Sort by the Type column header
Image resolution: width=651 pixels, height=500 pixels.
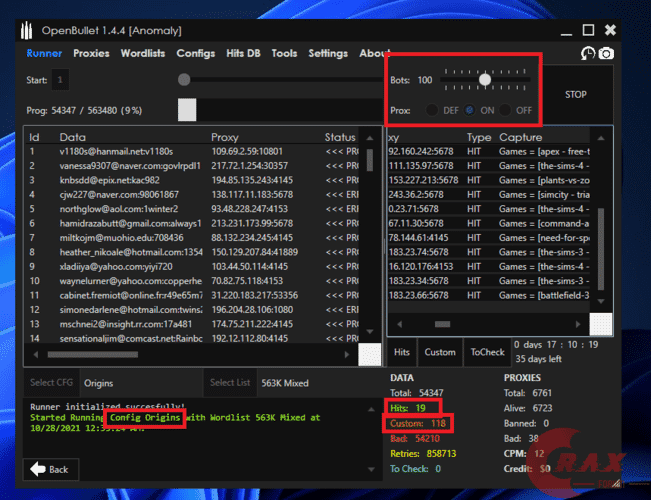point(479,137)
